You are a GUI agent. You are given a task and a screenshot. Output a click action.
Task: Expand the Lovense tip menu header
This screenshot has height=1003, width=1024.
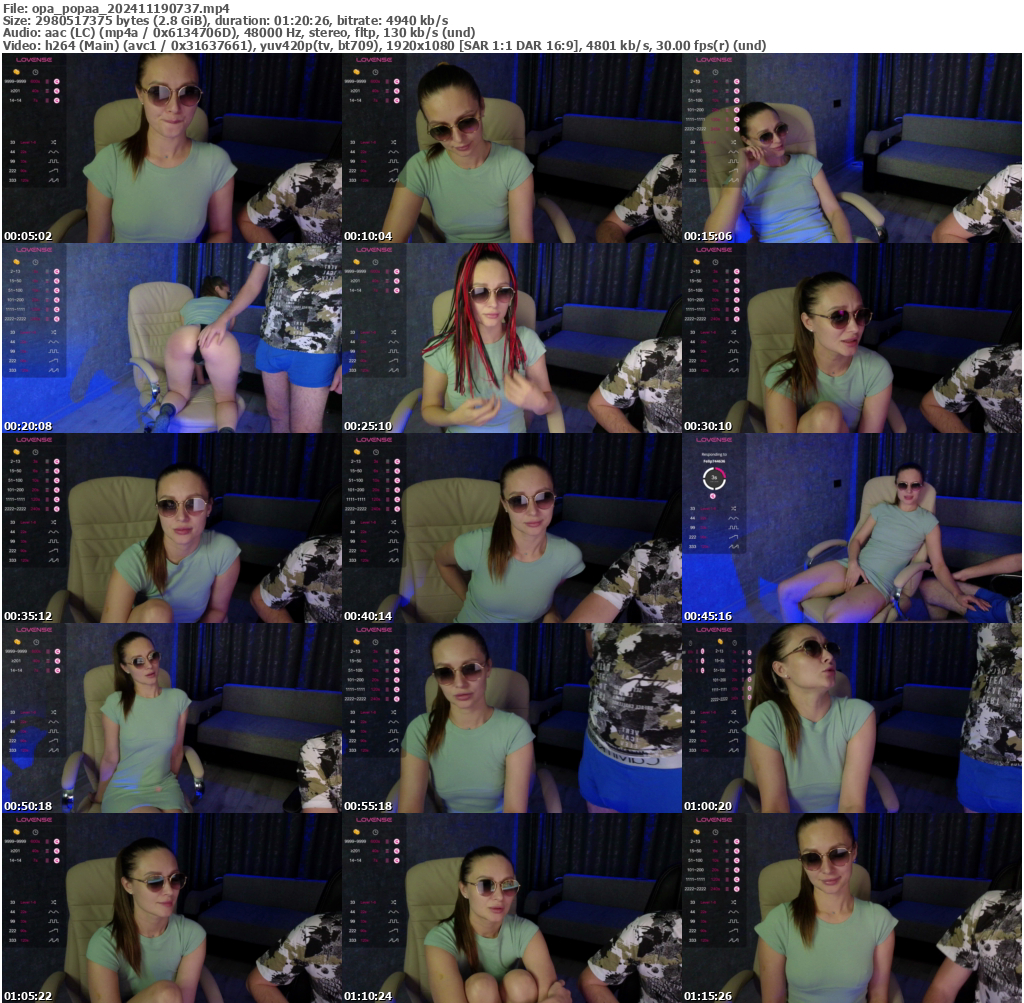point(33,59)
